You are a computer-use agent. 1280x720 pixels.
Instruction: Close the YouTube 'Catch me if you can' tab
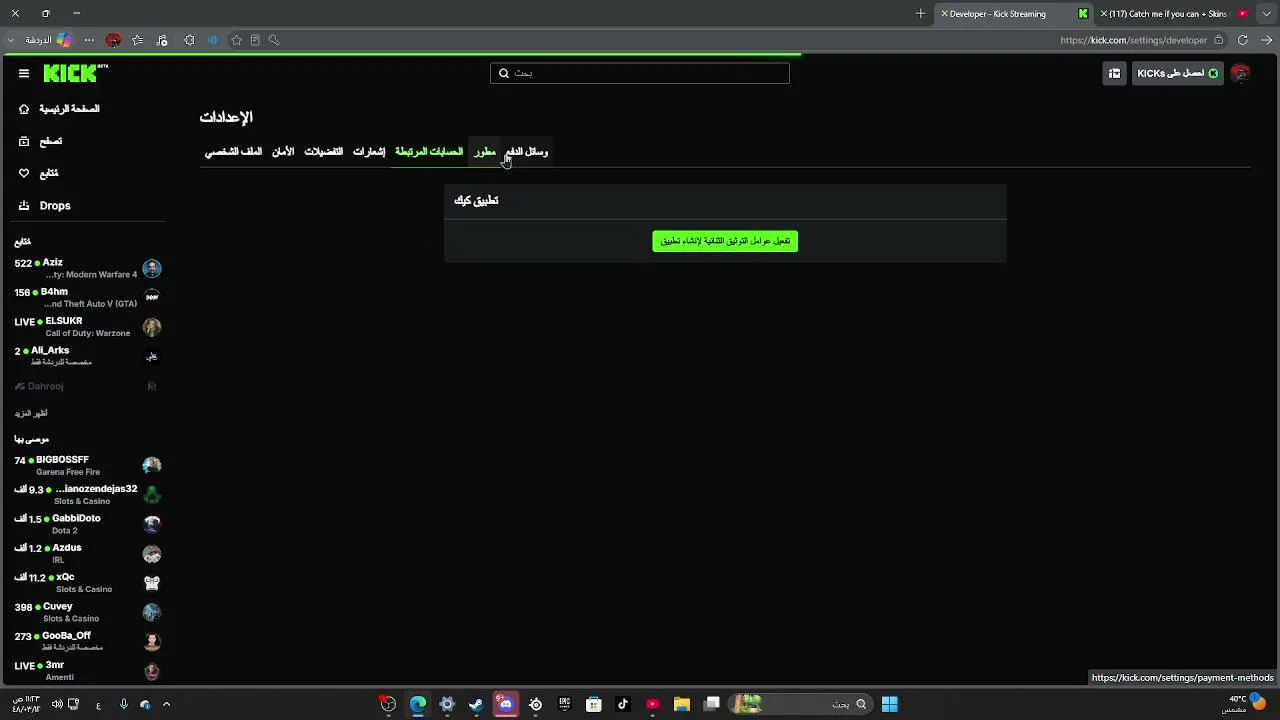coord(1104,14)
